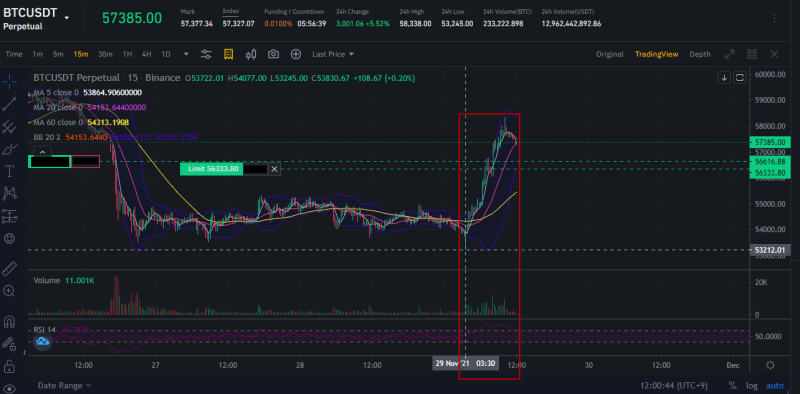Viewport: 800px width, 394px height.
Task: Switch to Depth chart view
Action: click(699, 54)
